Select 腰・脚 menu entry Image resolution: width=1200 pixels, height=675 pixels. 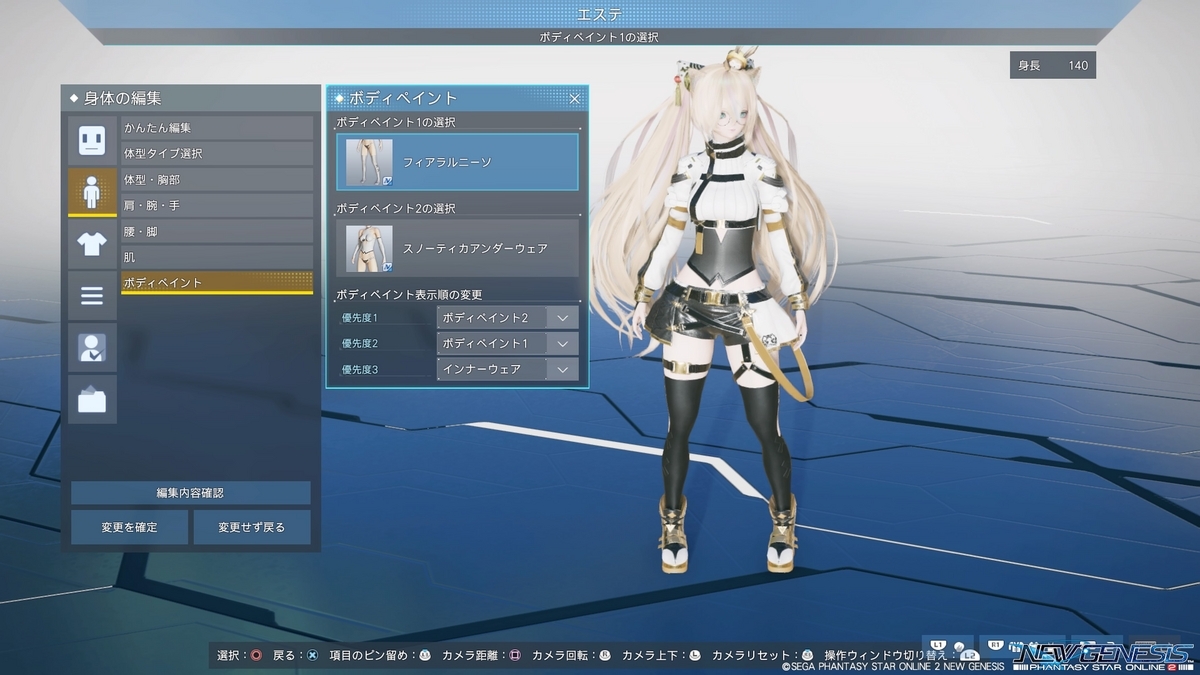pyautogui.click(x=217, y=232)
